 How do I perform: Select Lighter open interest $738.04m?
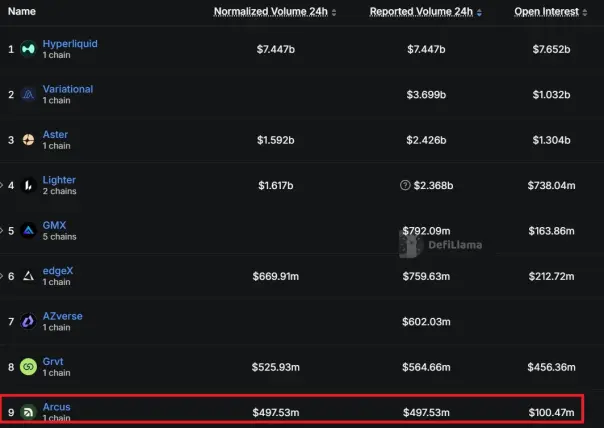point(551,186)
